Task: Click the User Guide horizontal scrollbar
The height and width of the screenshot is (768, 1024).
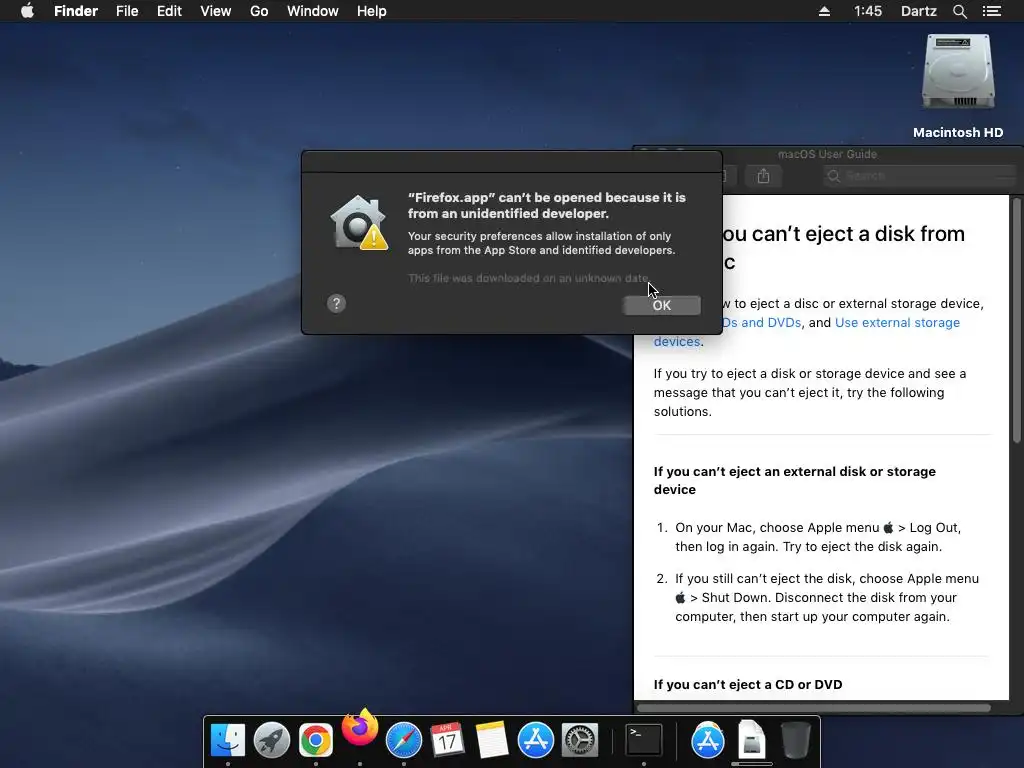Action: pyautogui.click(x=814, y=708)
